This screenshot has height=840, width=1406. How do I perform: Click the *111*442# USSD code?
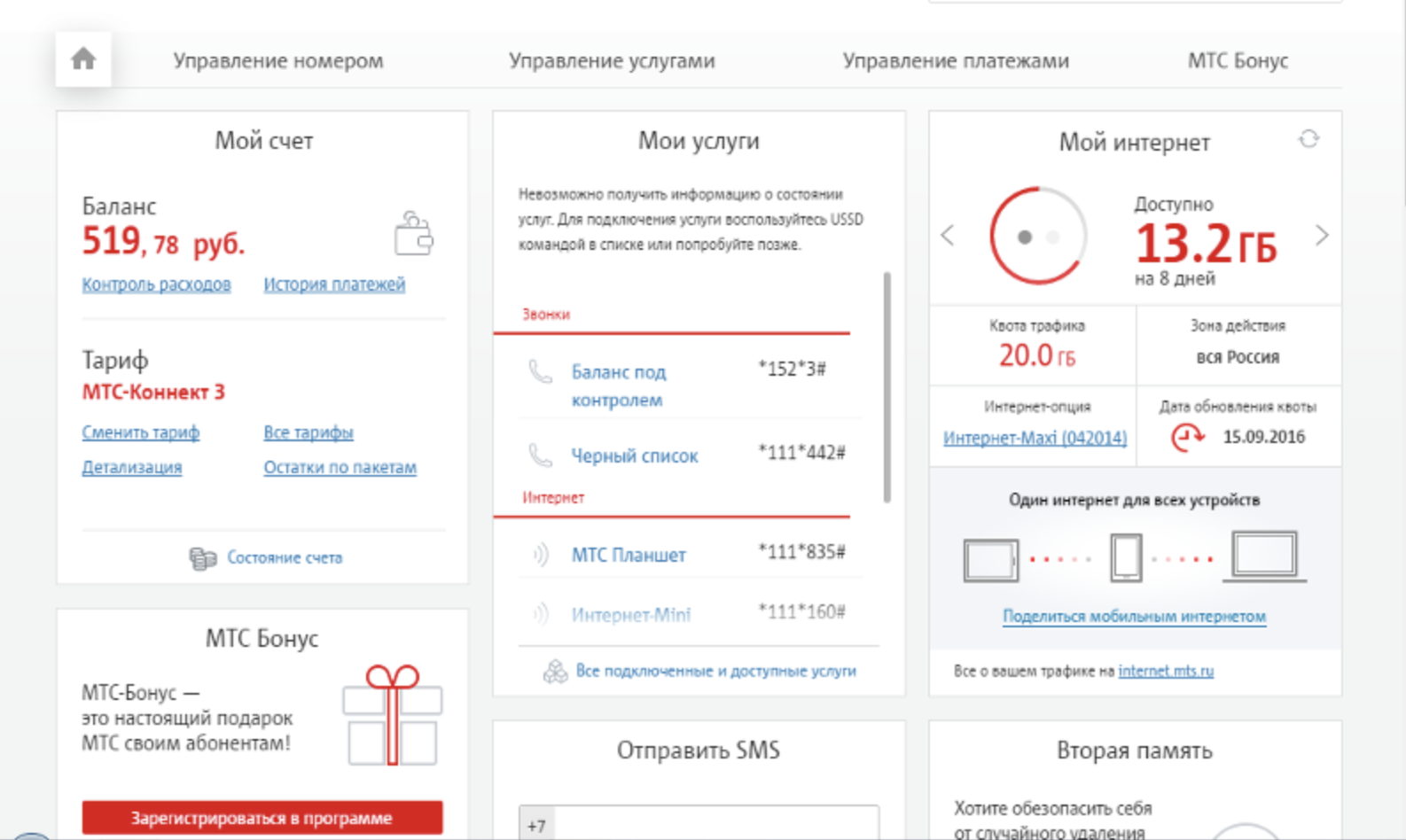[802, 453]
